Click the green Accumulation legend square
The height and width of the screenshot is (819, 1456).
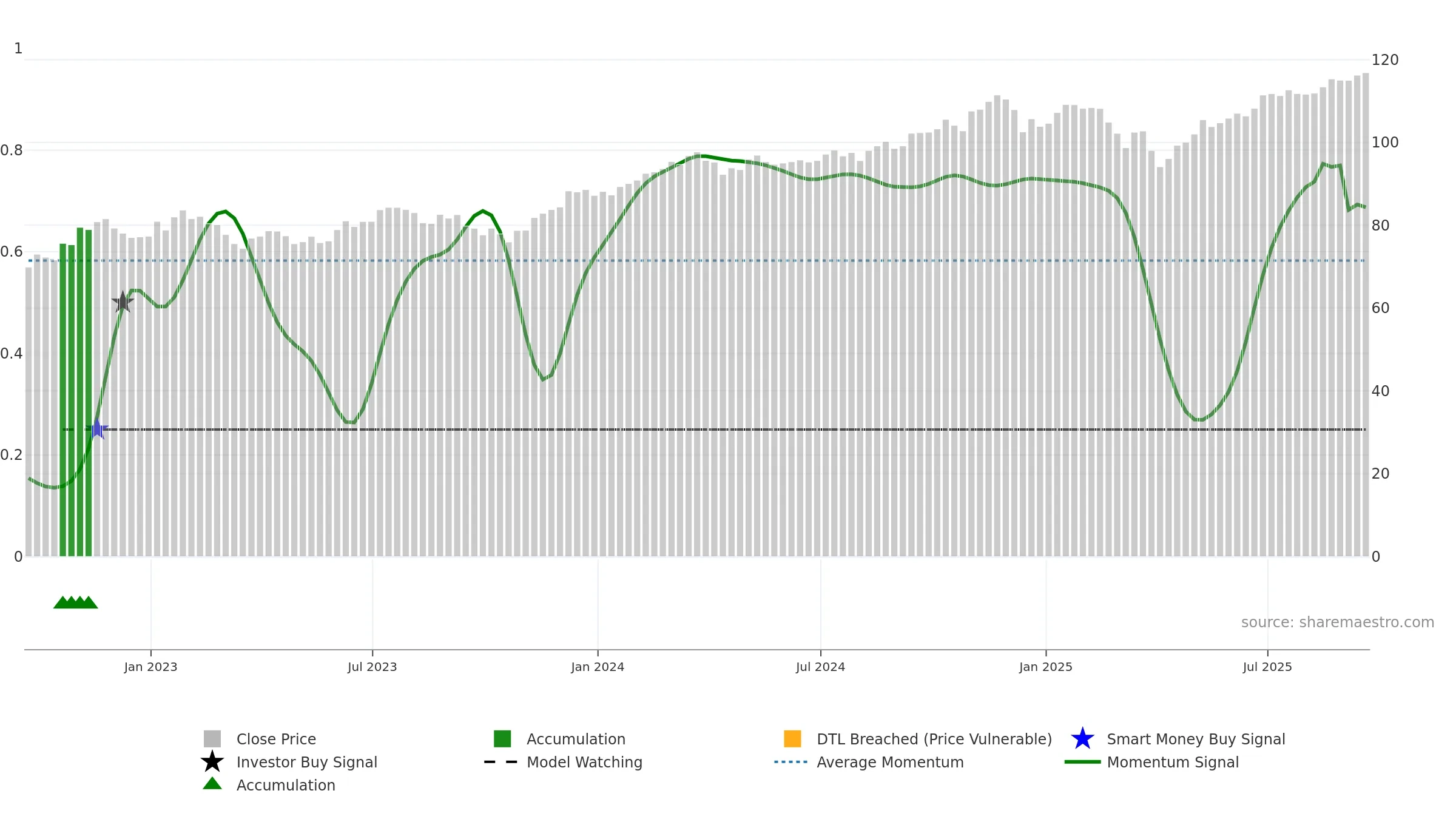click(x=502, y=739)
